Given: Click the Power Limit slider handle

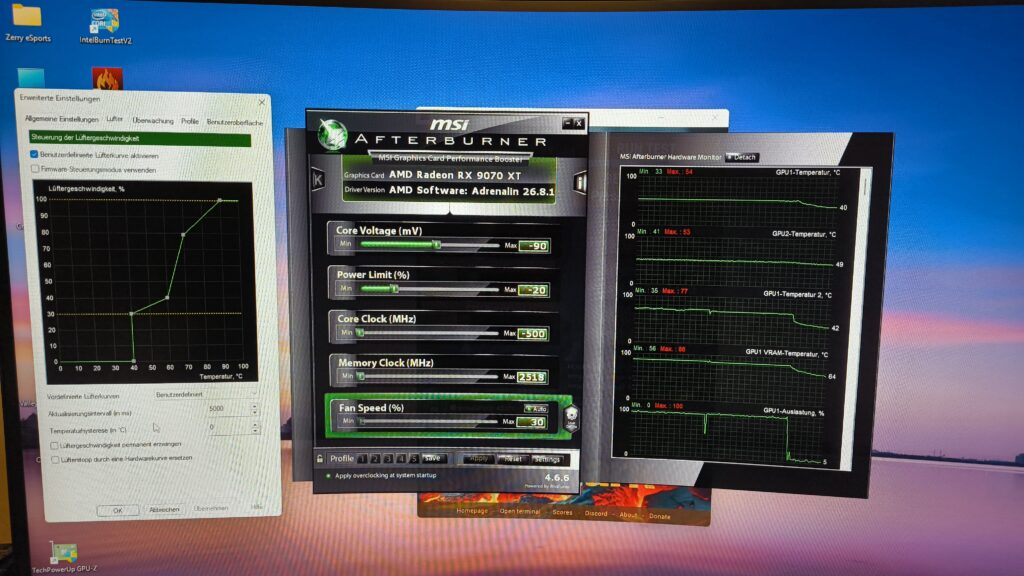Looking at the screenshot, I should click(394, 289).
